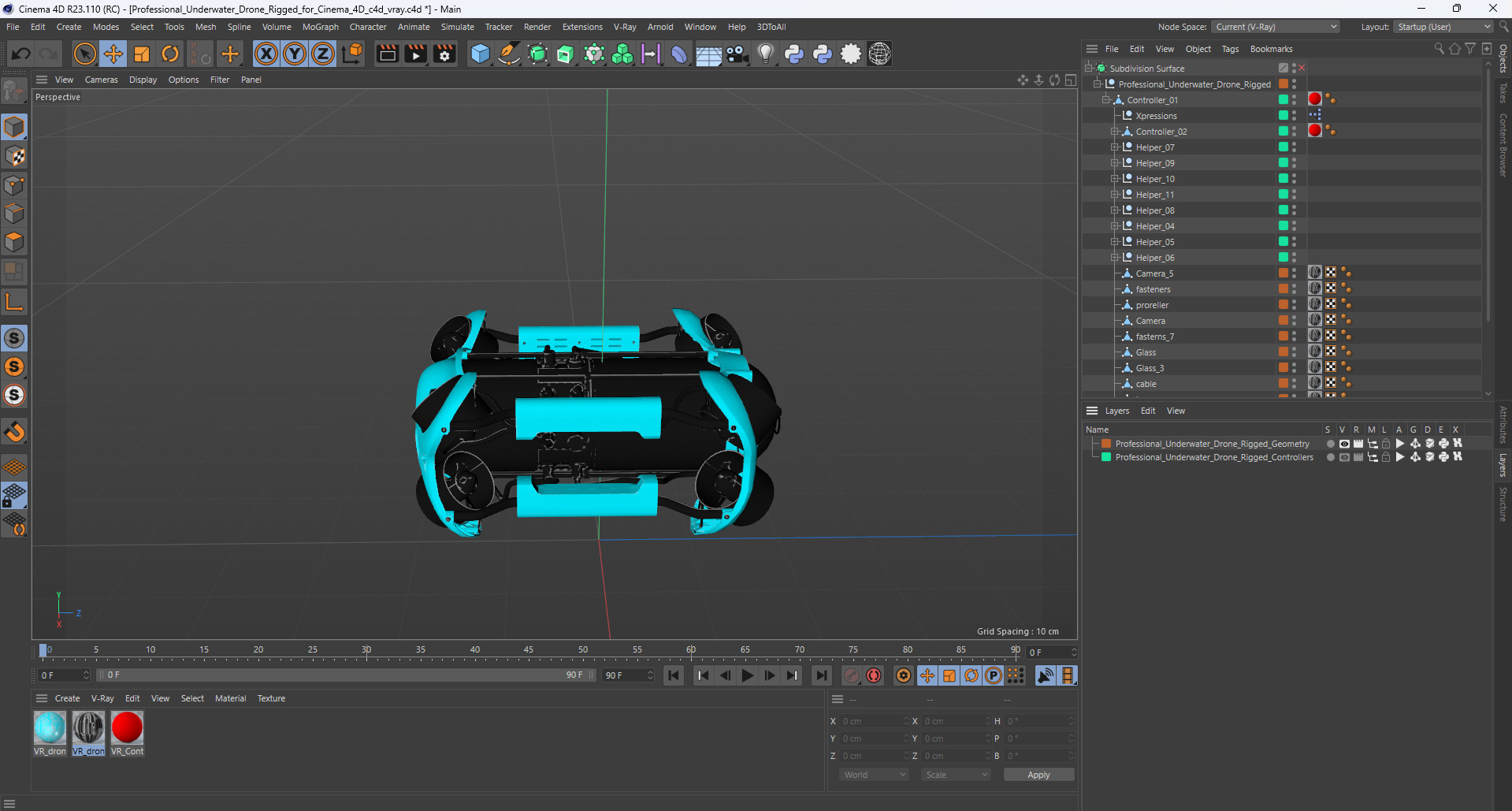Enable Texture mode in left sidebar
The height and width of the screenshot is (811, 1512).
14,156
